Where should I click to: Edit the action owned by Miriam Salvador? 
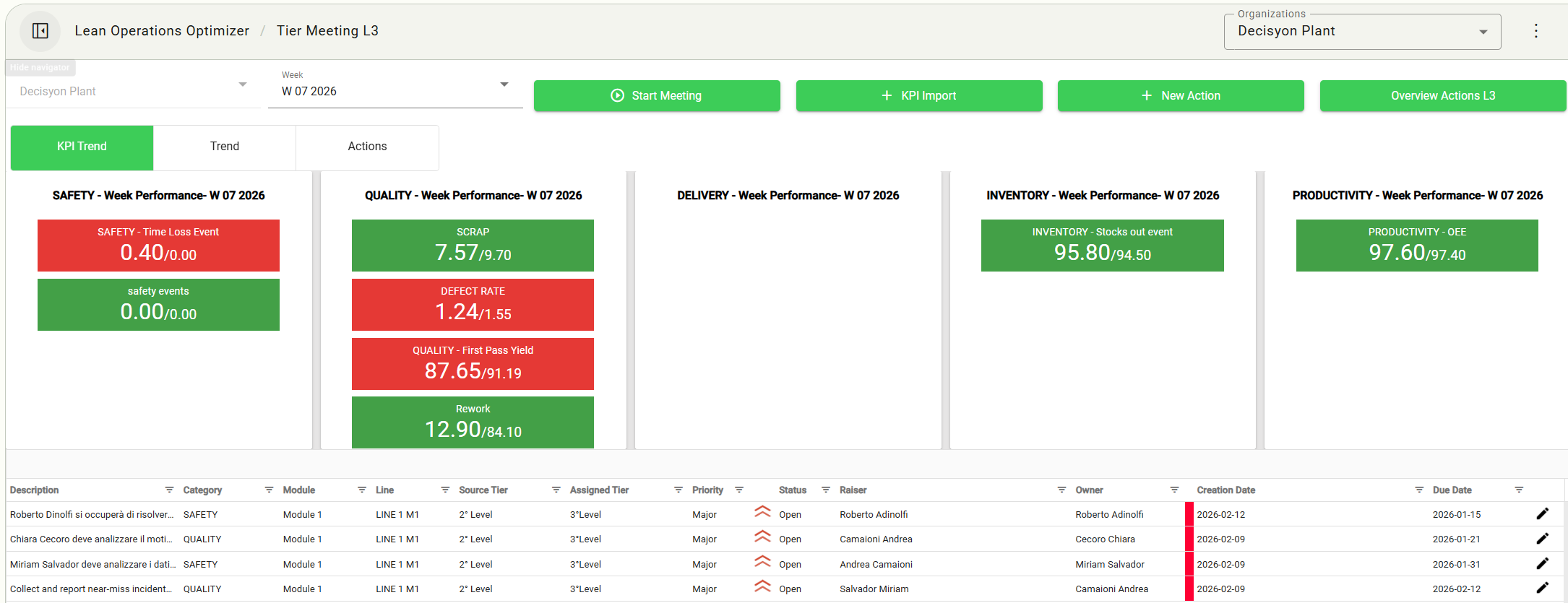(1542, 564)
